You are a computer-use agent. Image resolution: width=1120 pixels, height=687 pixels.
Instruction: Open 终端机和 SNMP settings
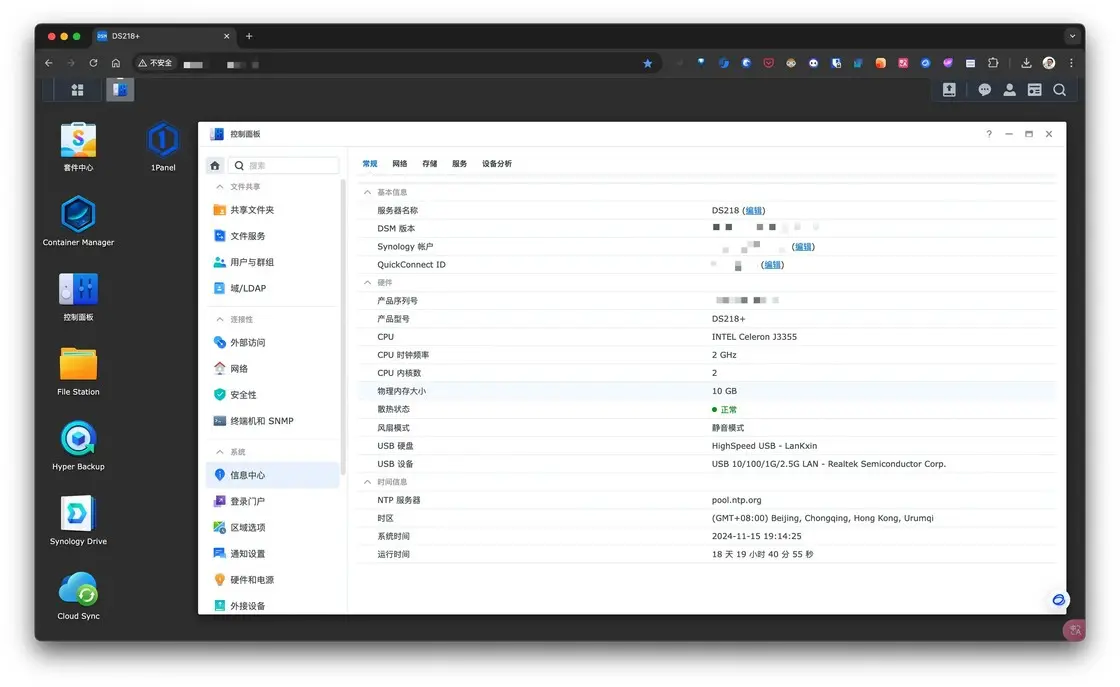[273, 421]
